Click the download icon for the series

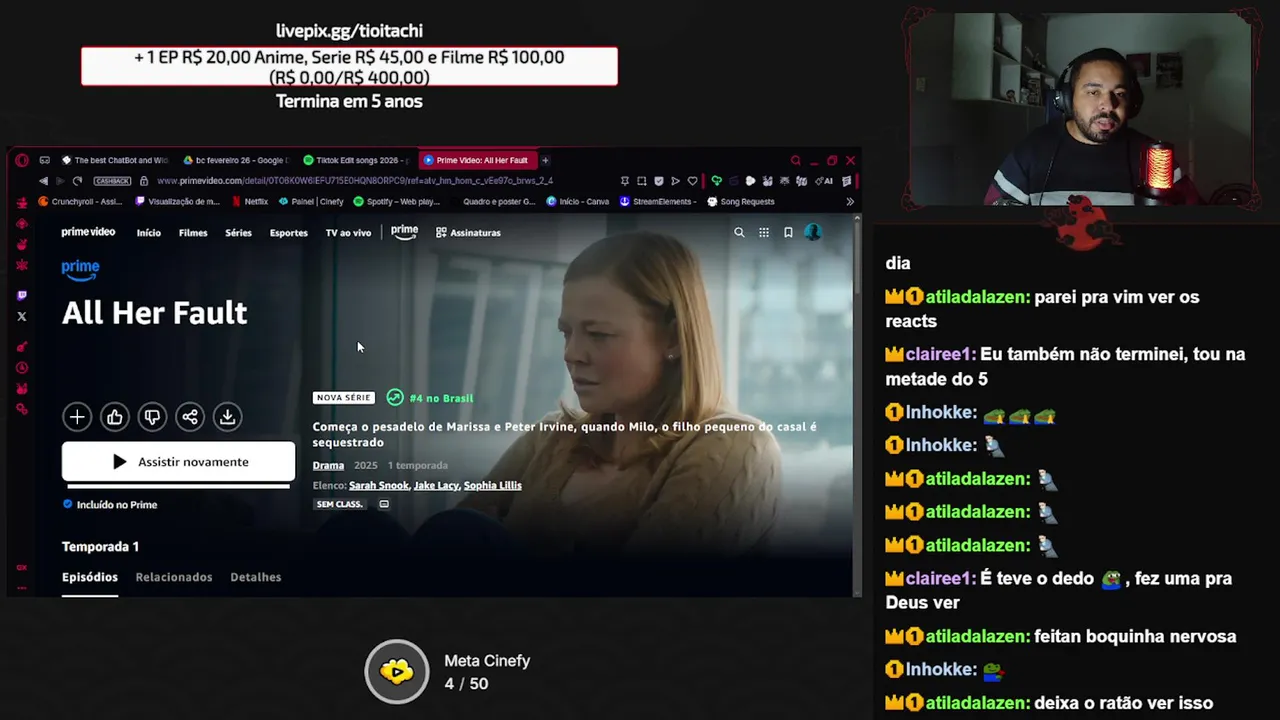[x=228, y=417]
